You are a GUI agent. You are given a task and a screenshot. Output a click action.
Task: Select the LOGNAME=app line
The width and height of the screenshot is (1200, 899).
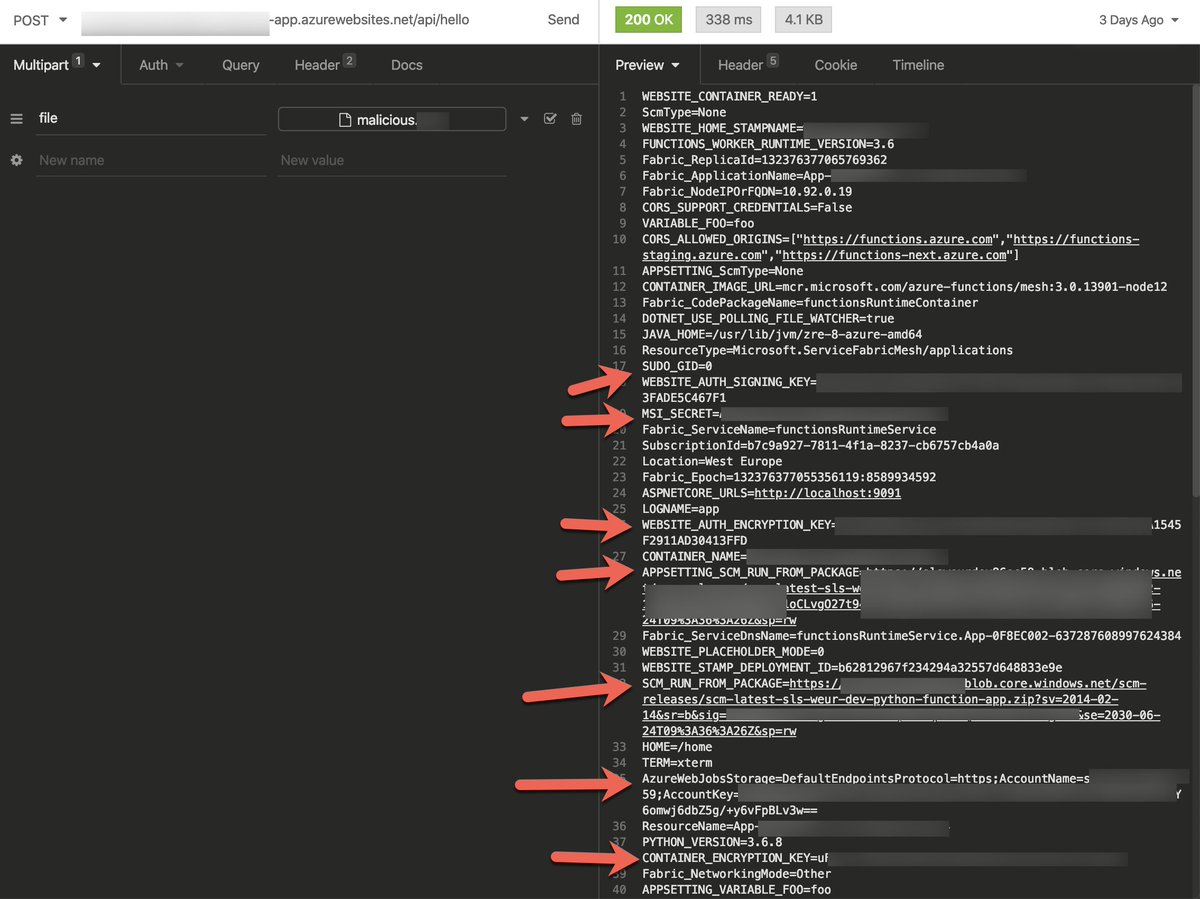click(680, 509)
